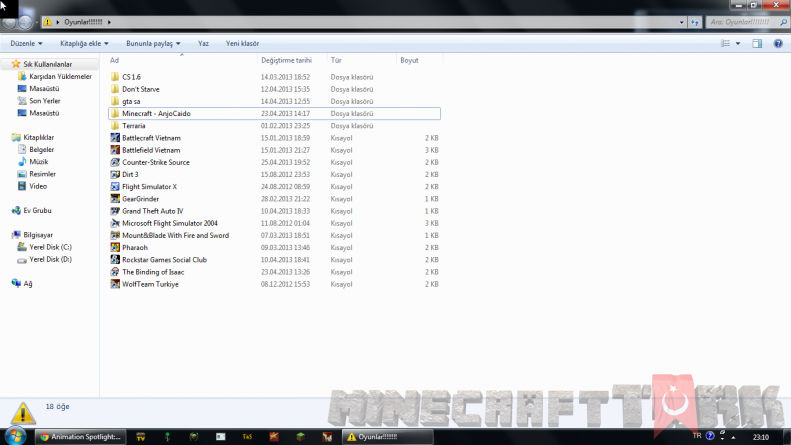Open Resimler library

[42, 174]
